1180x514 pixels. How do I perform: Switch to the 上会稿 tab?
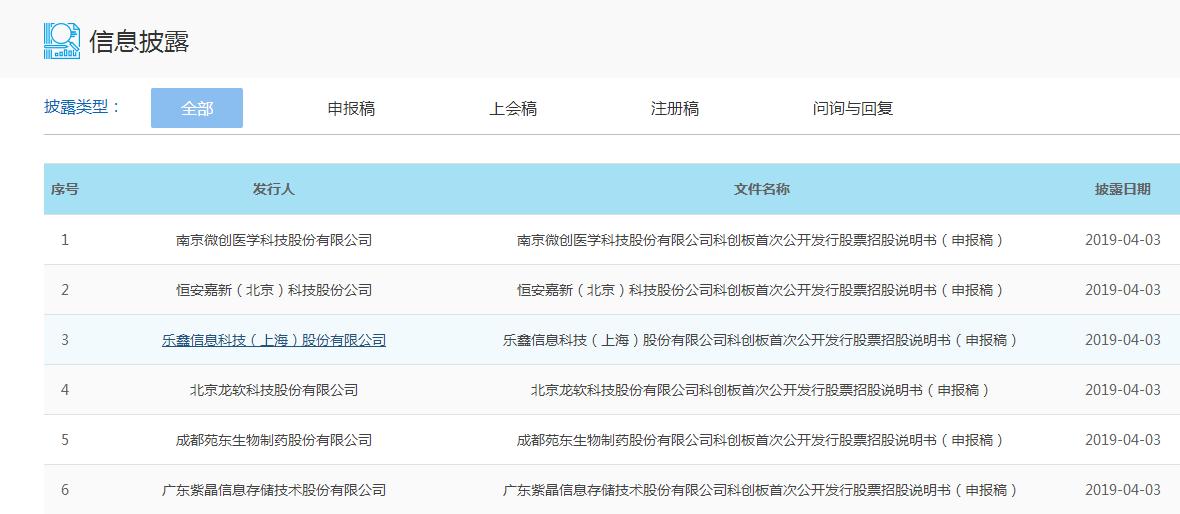513,108
